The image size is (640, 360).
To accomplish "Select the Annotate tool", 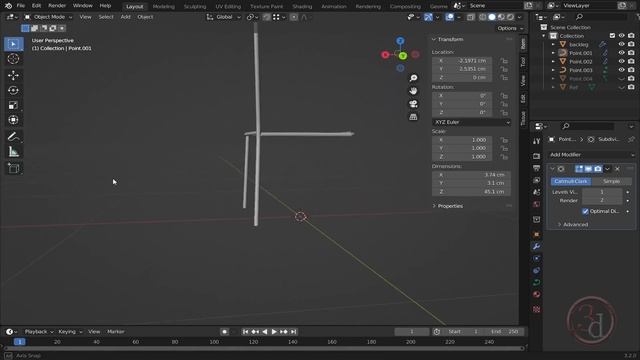I will 13,137.
